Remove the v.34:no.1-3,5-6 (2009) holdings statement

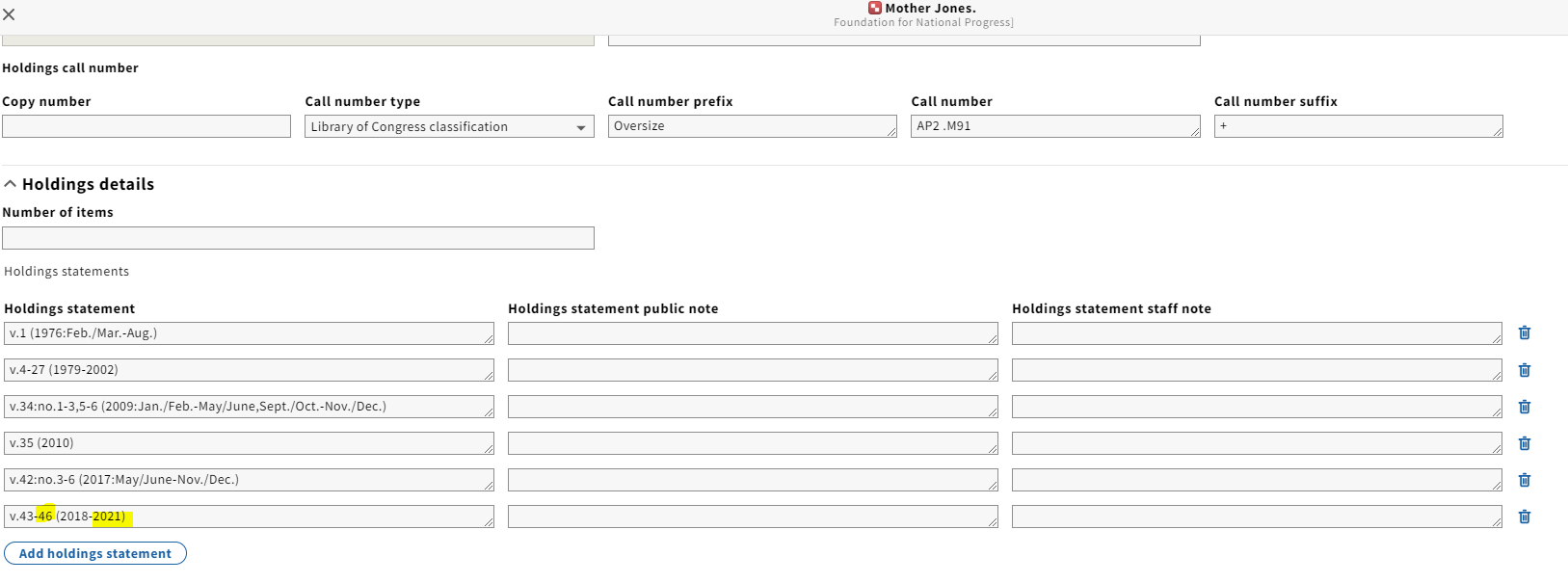[1525, 407]
